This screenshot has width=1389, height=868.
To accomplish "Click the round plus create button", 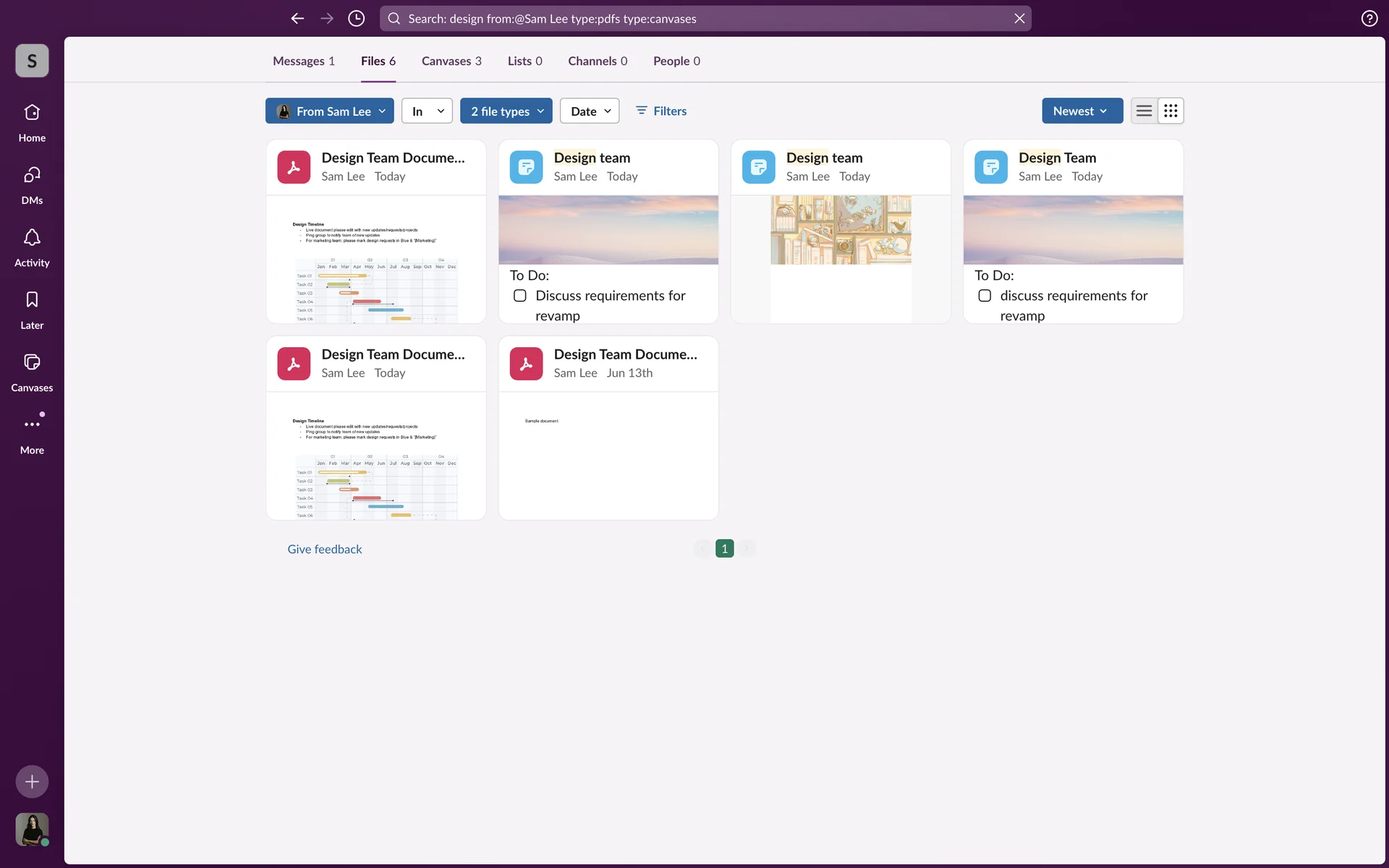I will point(32,781).
